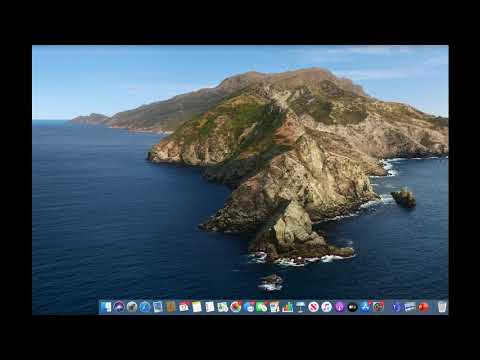Launch Siri from the Dock
Screen dimensions: 480x360
coord(119,307)
